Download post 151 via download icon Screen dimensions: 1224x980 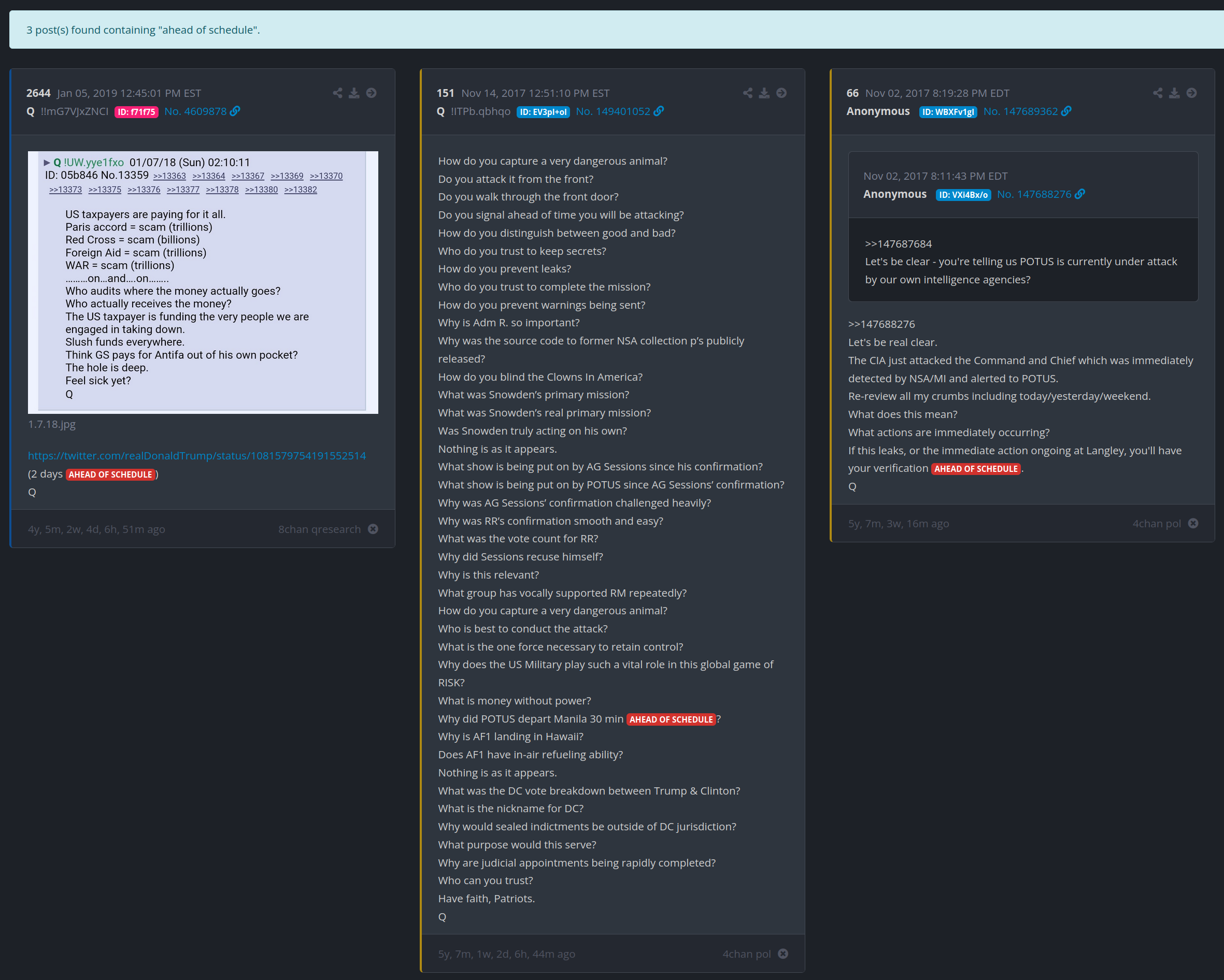coord(765,93)
